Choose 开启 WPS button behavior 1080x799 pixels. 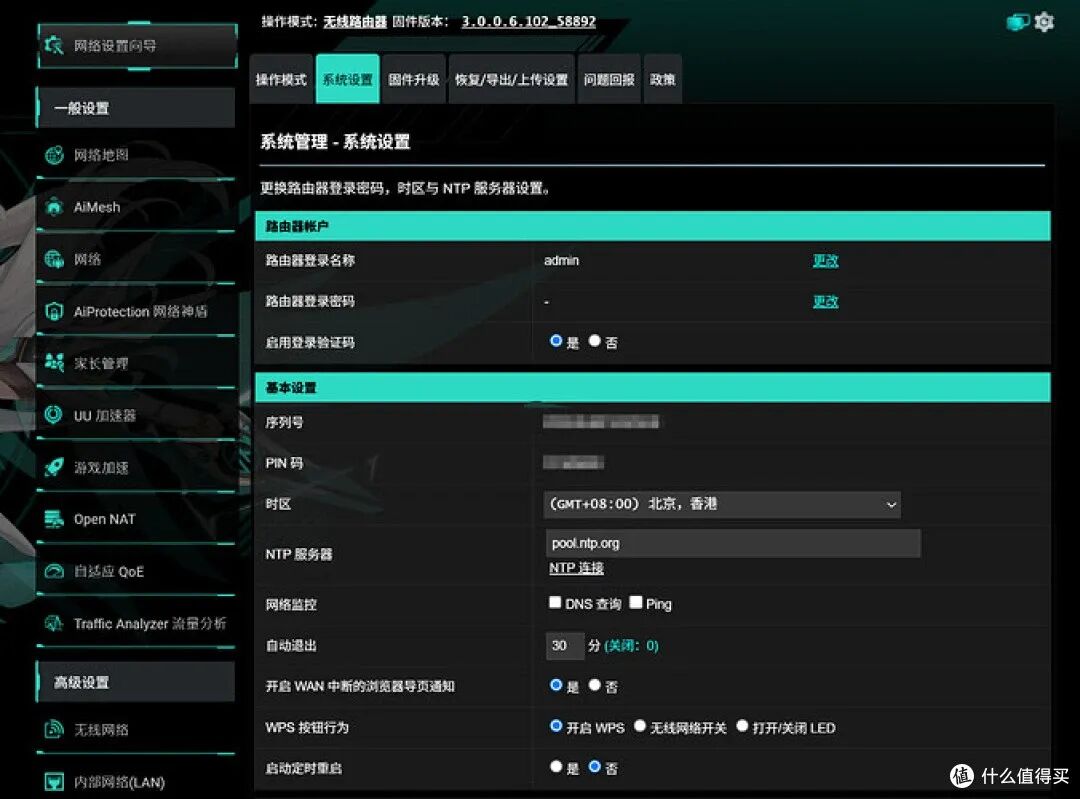point(556,726)
